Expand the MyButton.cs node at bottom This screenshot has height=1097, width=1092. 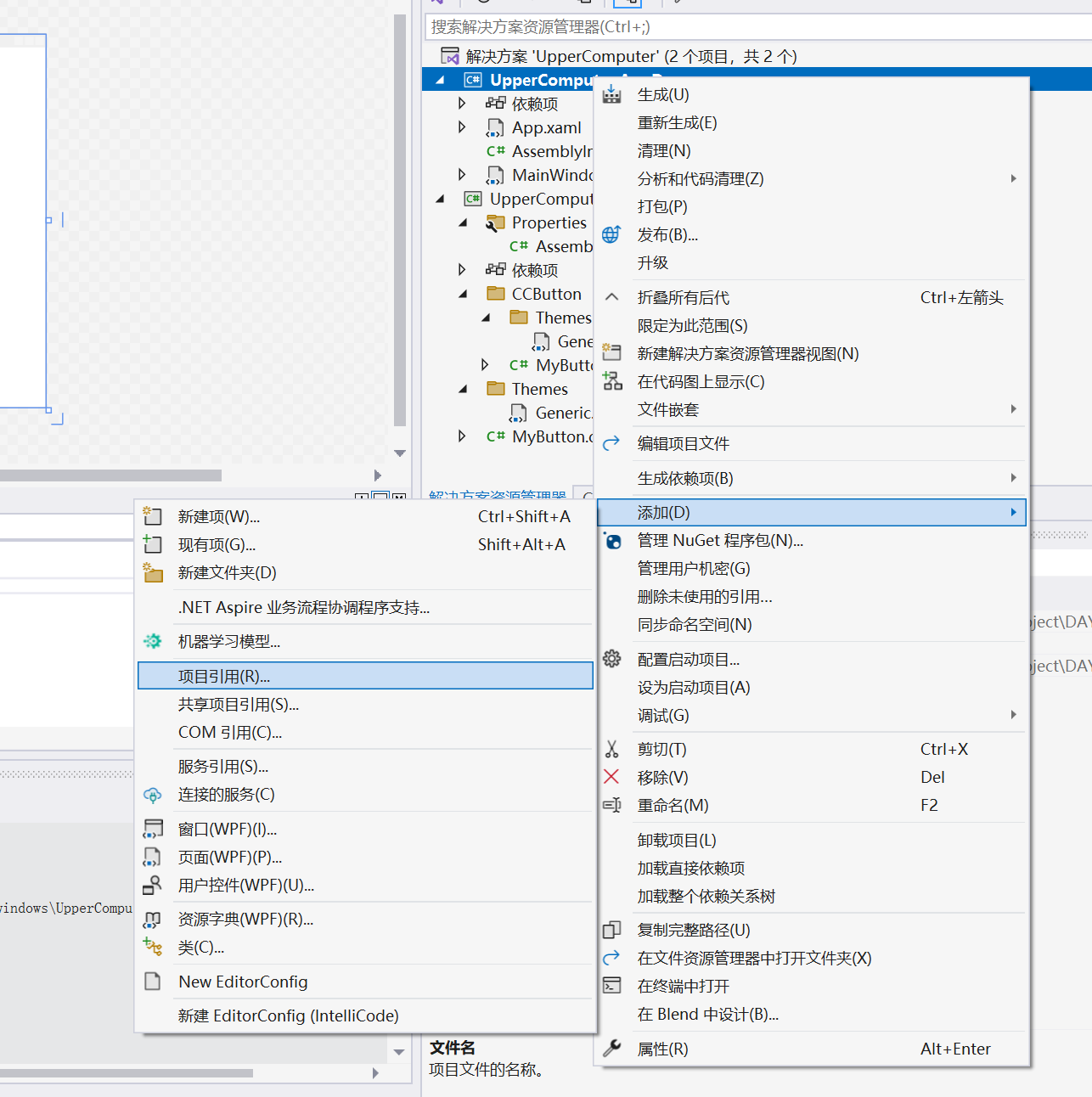point(462,436)
